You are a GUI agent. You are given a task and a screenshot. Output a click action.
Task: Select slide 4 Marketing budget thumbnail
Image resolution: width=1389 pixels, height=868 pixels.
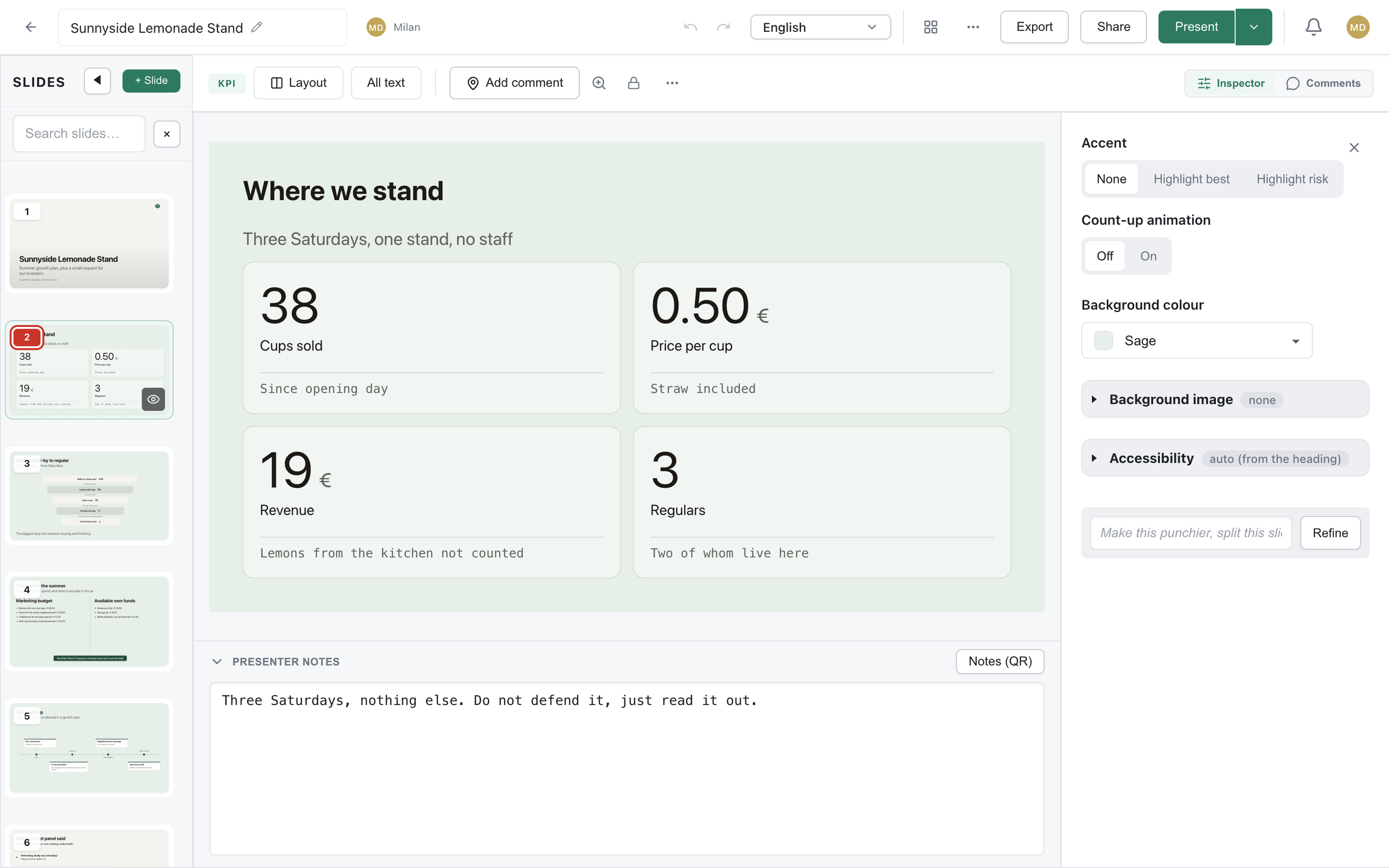89,622
